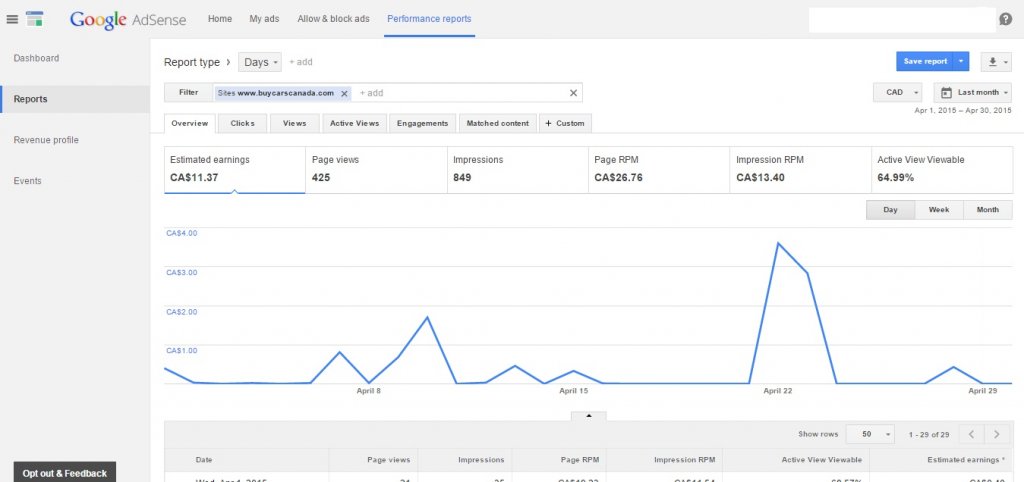
Task: Open the Allow & block ads menu
Action: click(x=333, y=19)
